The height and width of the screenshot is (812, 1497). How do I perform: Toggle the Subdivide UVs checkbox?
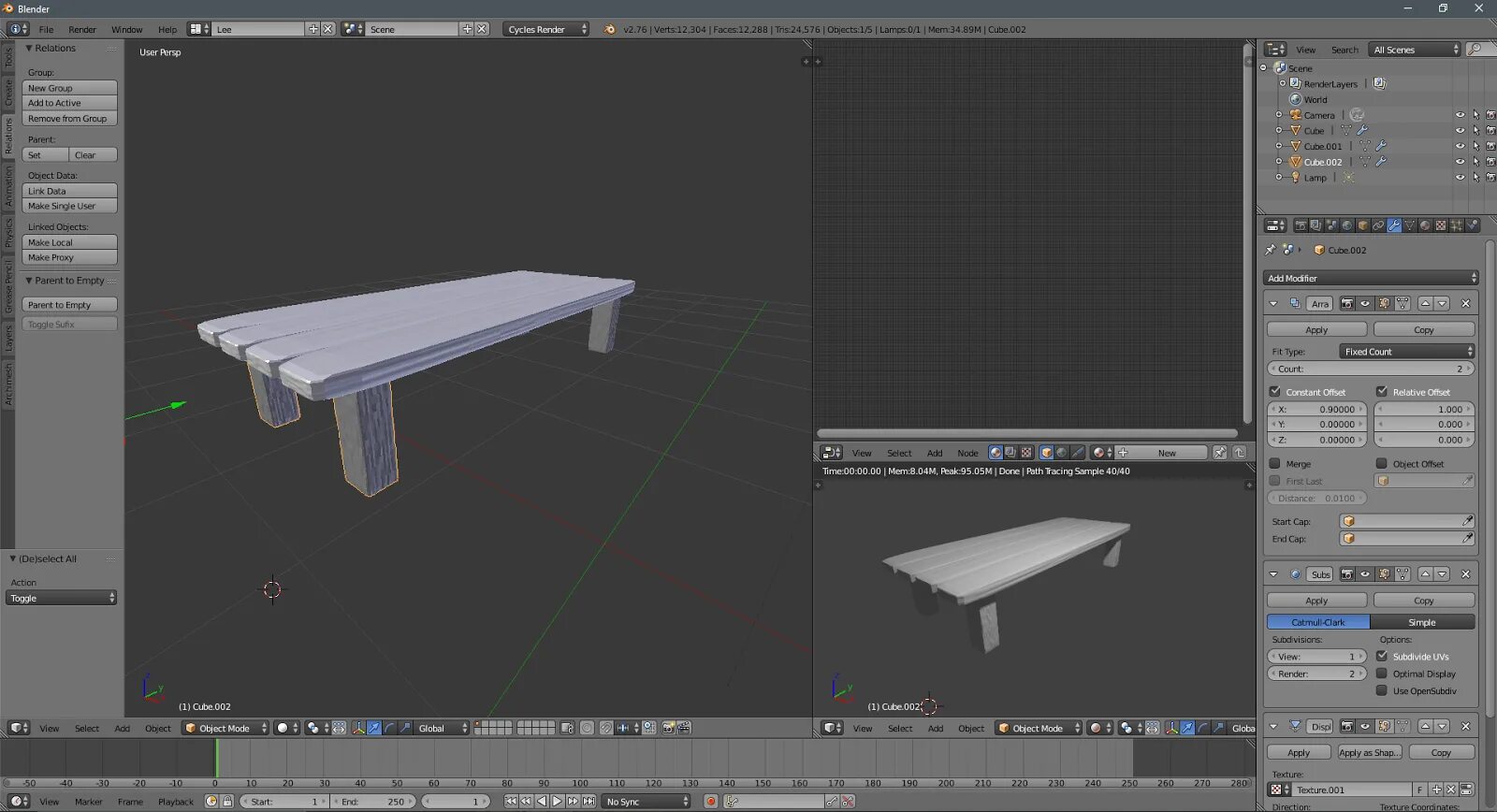click(x=1382, y=656)
